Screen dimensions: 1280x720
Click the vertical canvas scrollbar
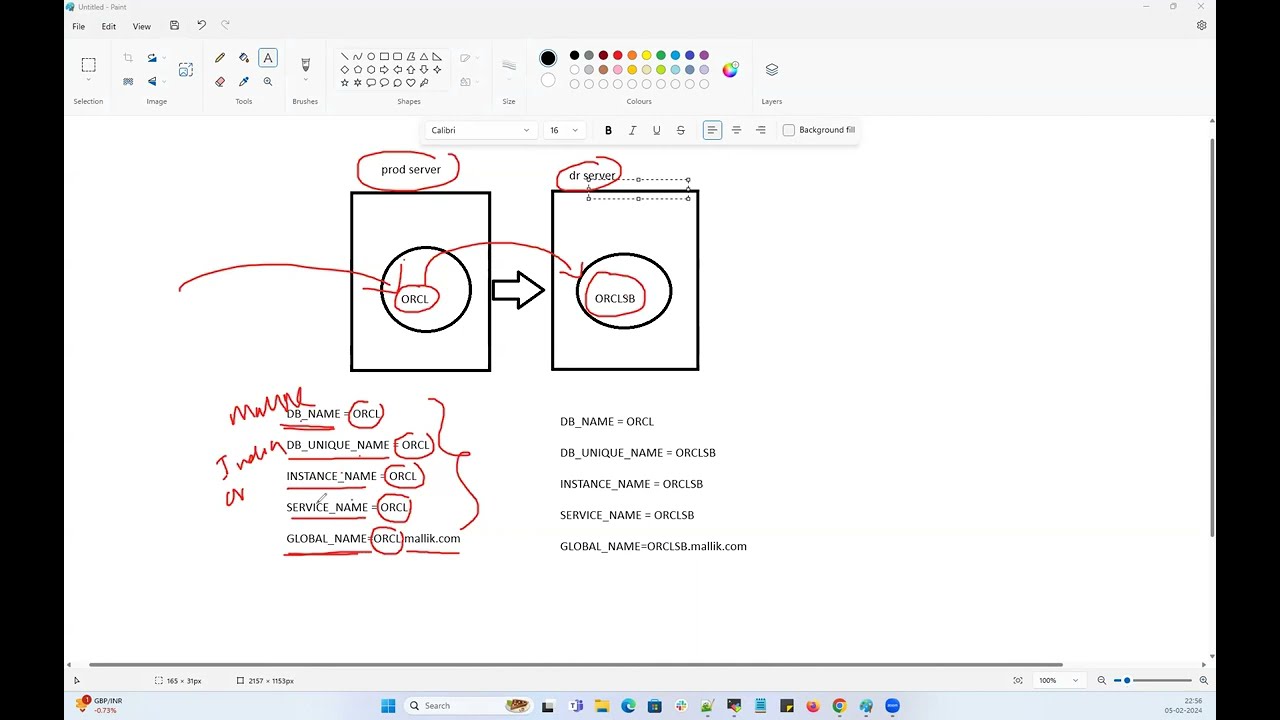[x=1212, y=337]
